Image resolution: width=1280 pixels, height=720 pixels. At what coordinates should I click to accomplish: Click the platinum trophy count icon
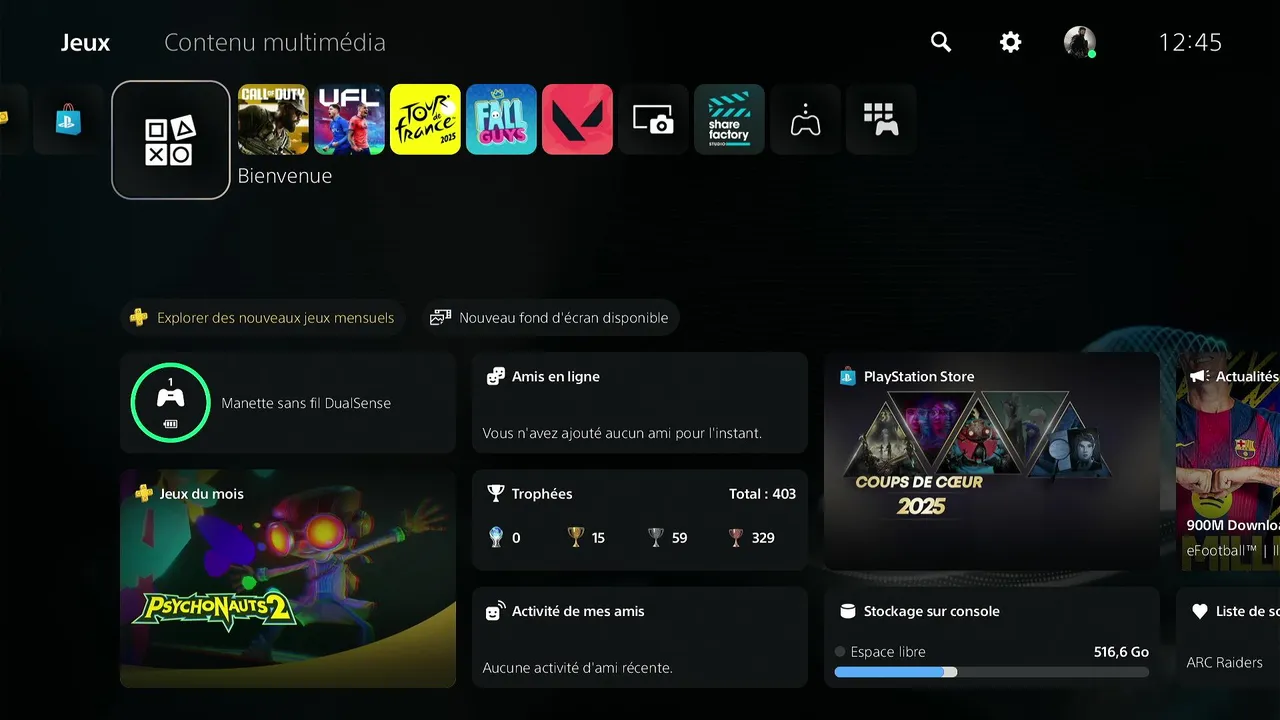pyautogui.click(x=496, y=537)
